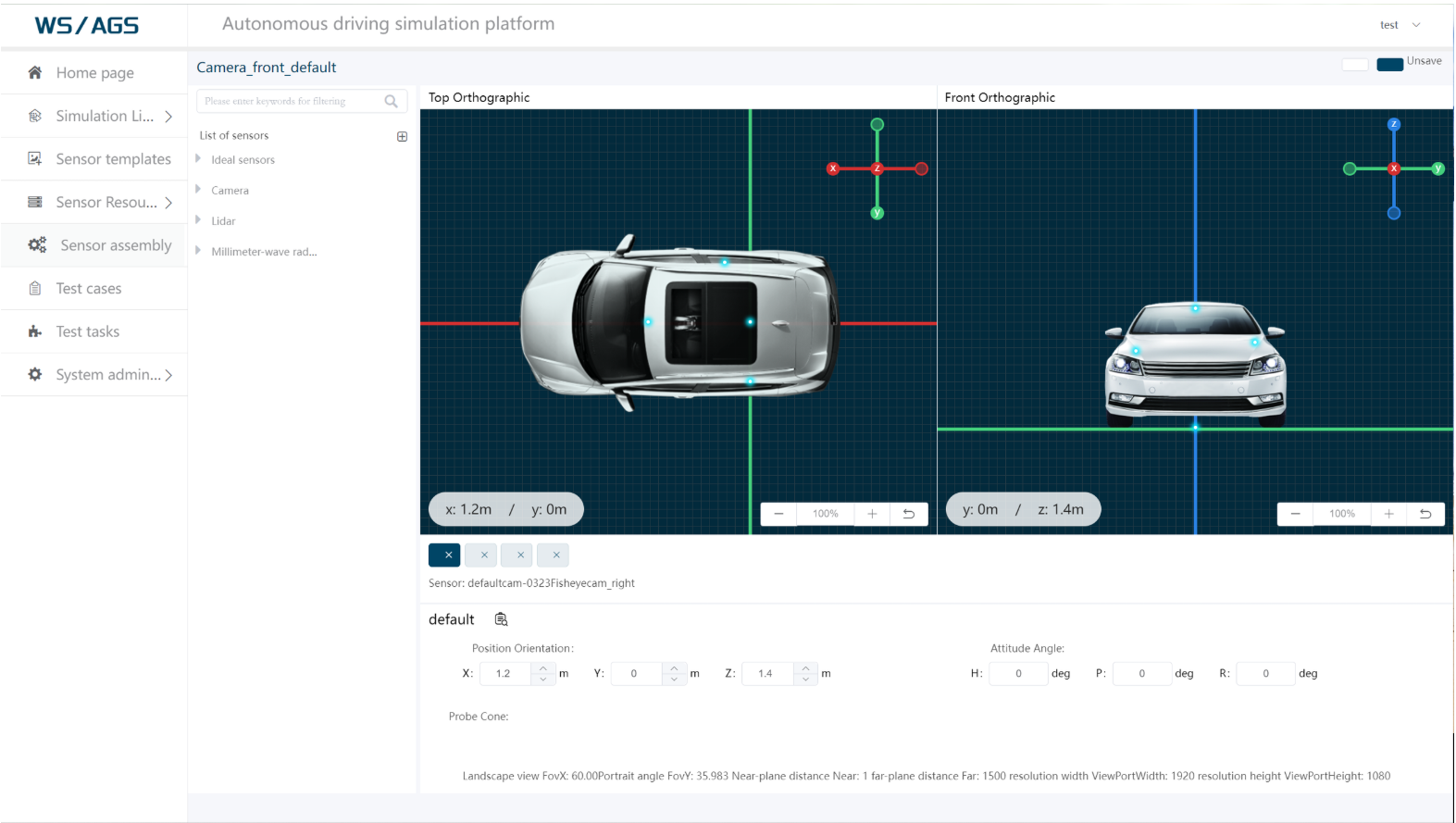This screenshot has width=1456, height=823.
Task: Click the Front view 100% zoom value
Action: coord(1342,514)
